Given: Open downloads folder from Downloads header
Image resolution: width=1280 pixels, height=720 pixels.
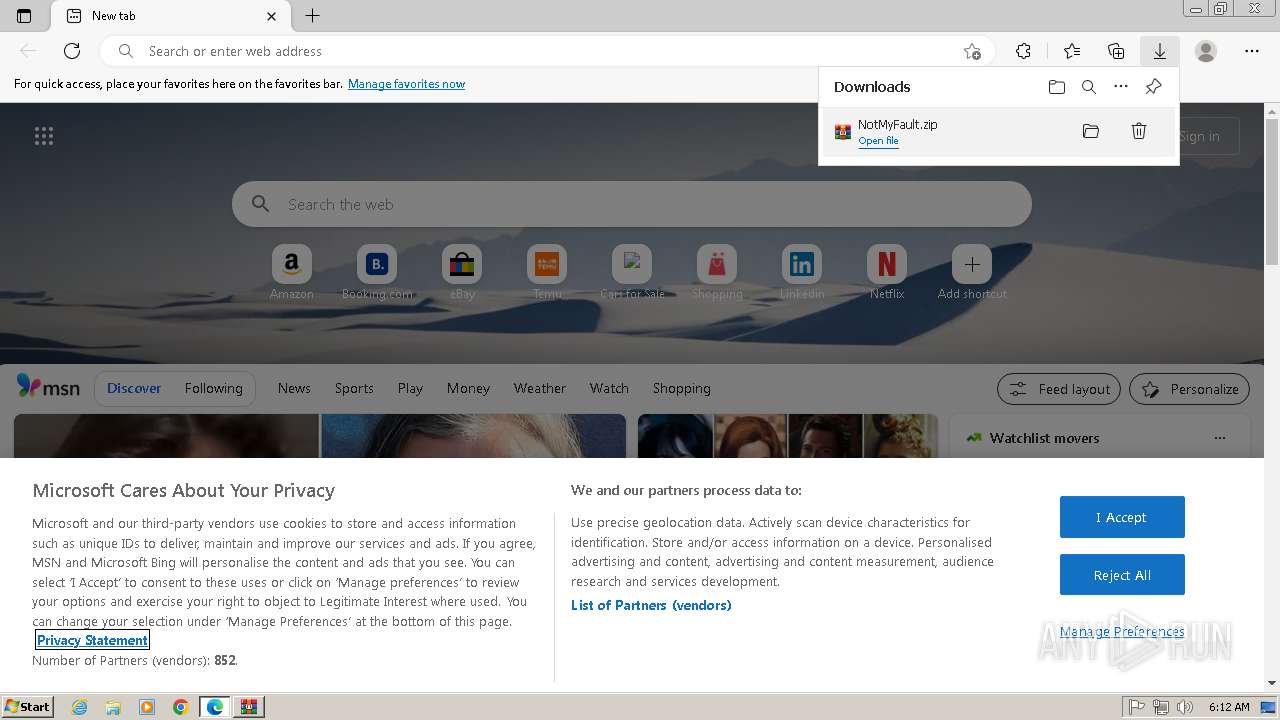Looking at the screenshot, I should click(x=1057, y=87).
